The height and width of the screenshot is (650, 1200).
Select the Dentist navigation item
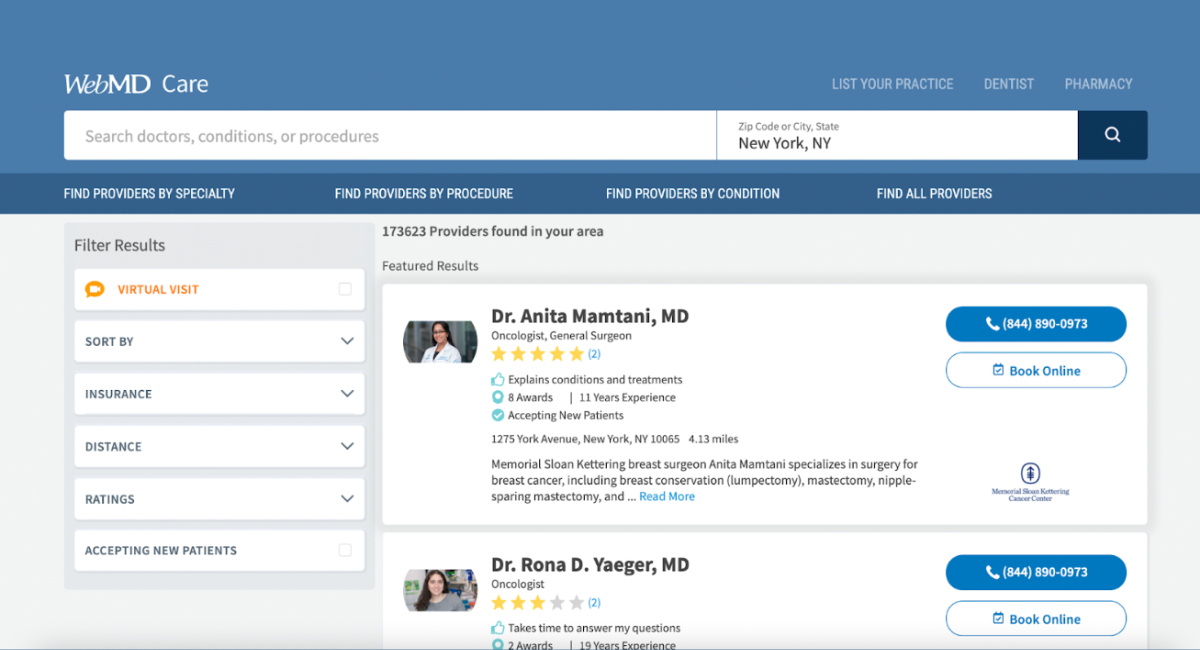point(1008,84)
